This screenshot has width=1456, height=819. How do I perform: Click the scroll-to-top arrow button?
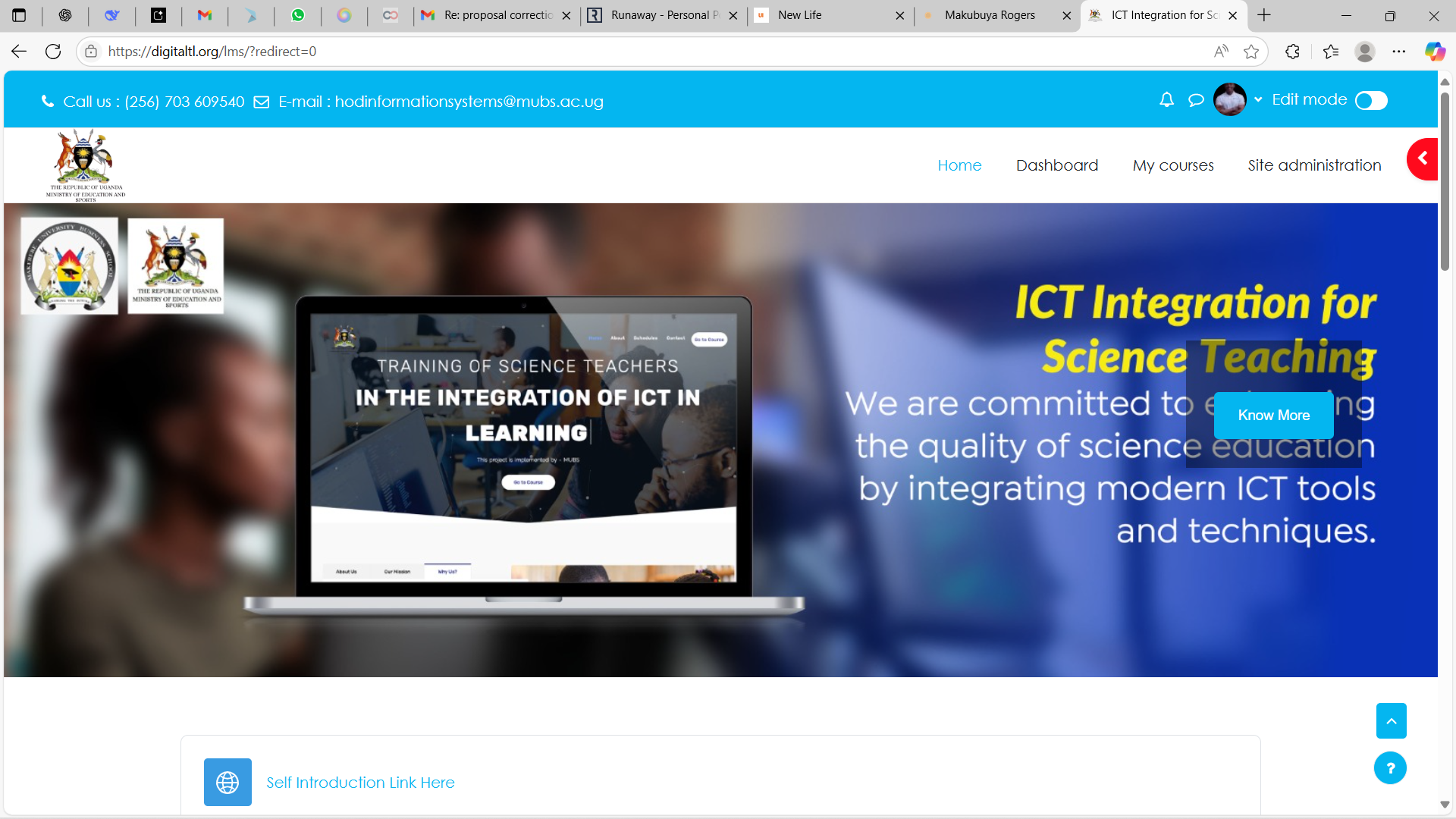point(1391,720)
